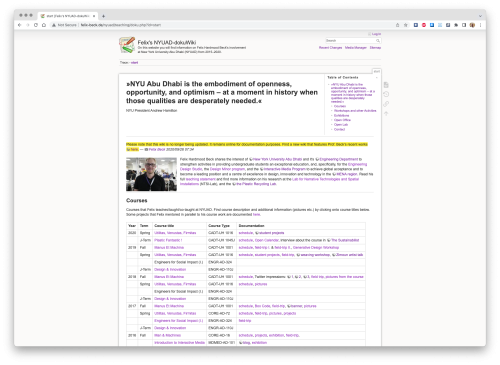Click the search magnifier icon

pyautogui.click(x=378, y=41)
